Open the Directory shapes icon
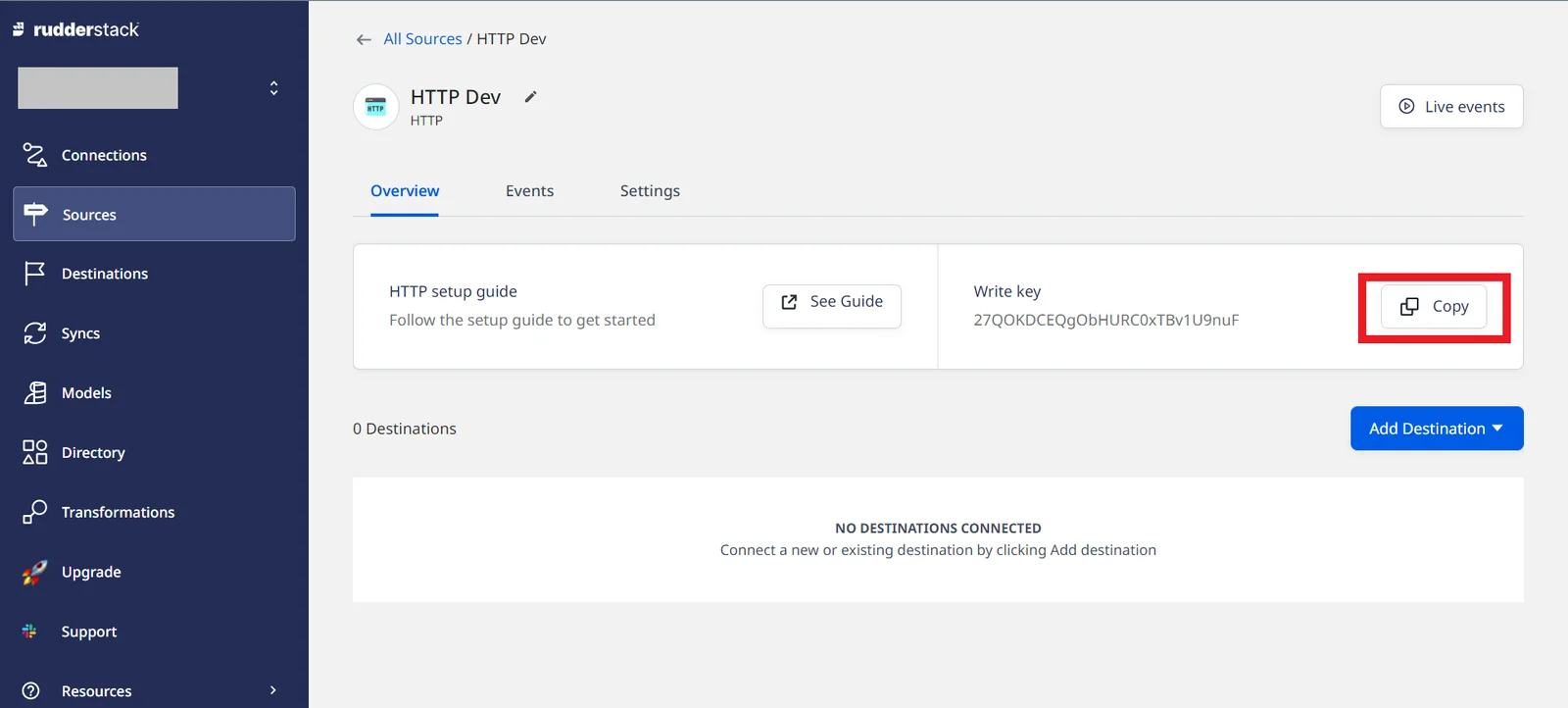 pos(35,452)
